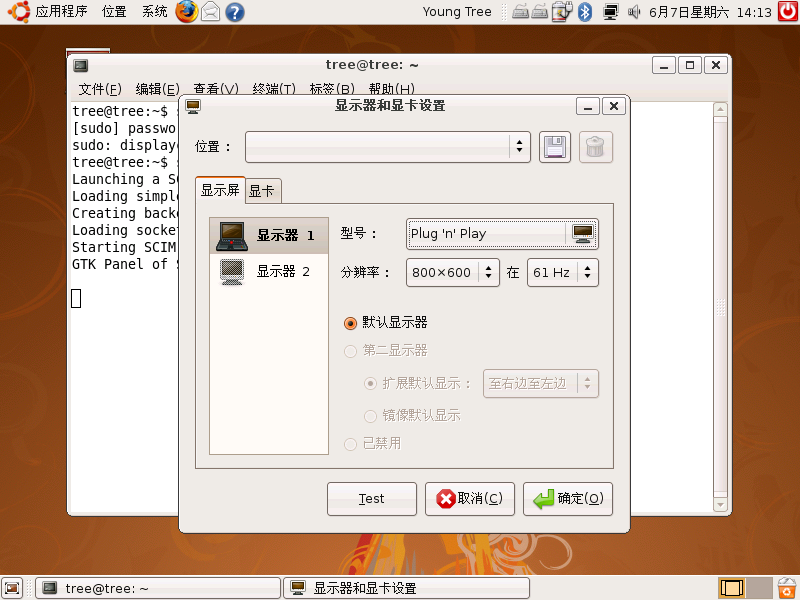Click the Young Tree user switcher

point(457,12)
